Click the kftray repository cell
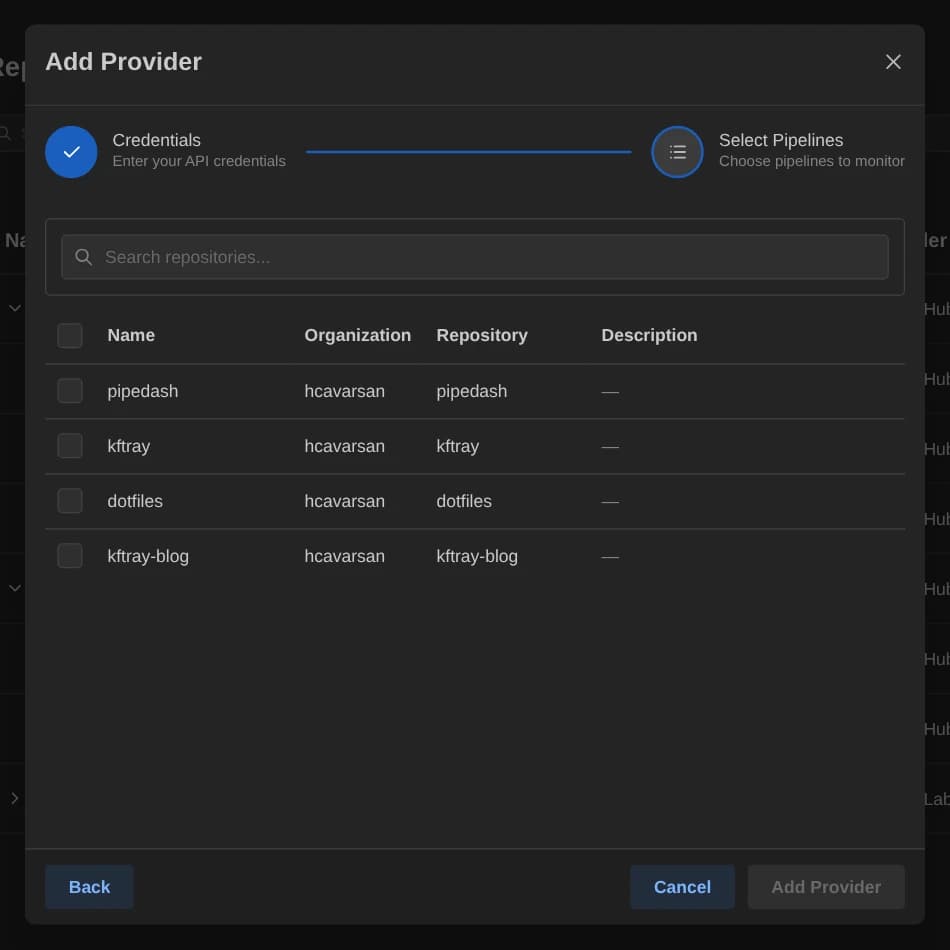This screenshot has width=950, height=950. click(457, 447)
